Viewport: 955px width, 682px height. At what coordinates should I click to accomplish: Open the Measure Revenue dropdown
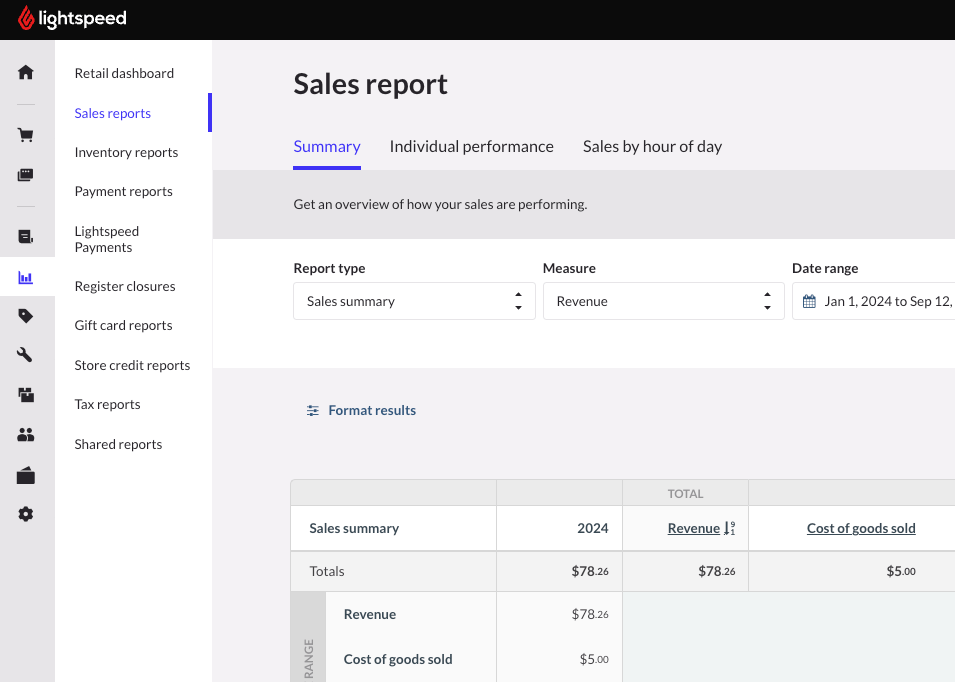(x=663, y=301)
